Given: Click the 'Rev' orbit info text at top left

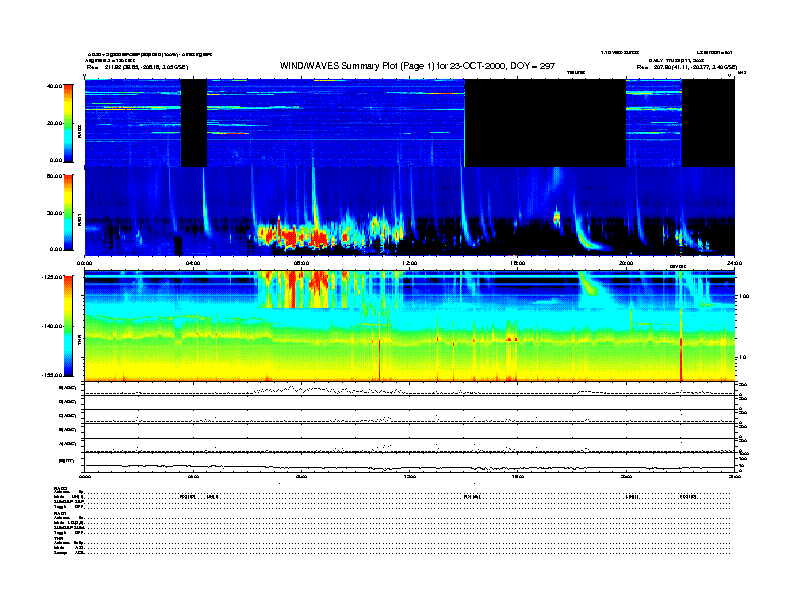Looking at the screenshot, I should click(137, 67).
